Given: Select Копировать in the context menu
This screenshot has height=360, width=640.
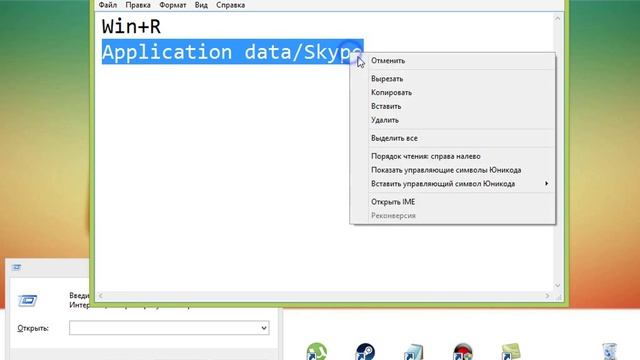Looking at the screenshot, I should [452, 93].
